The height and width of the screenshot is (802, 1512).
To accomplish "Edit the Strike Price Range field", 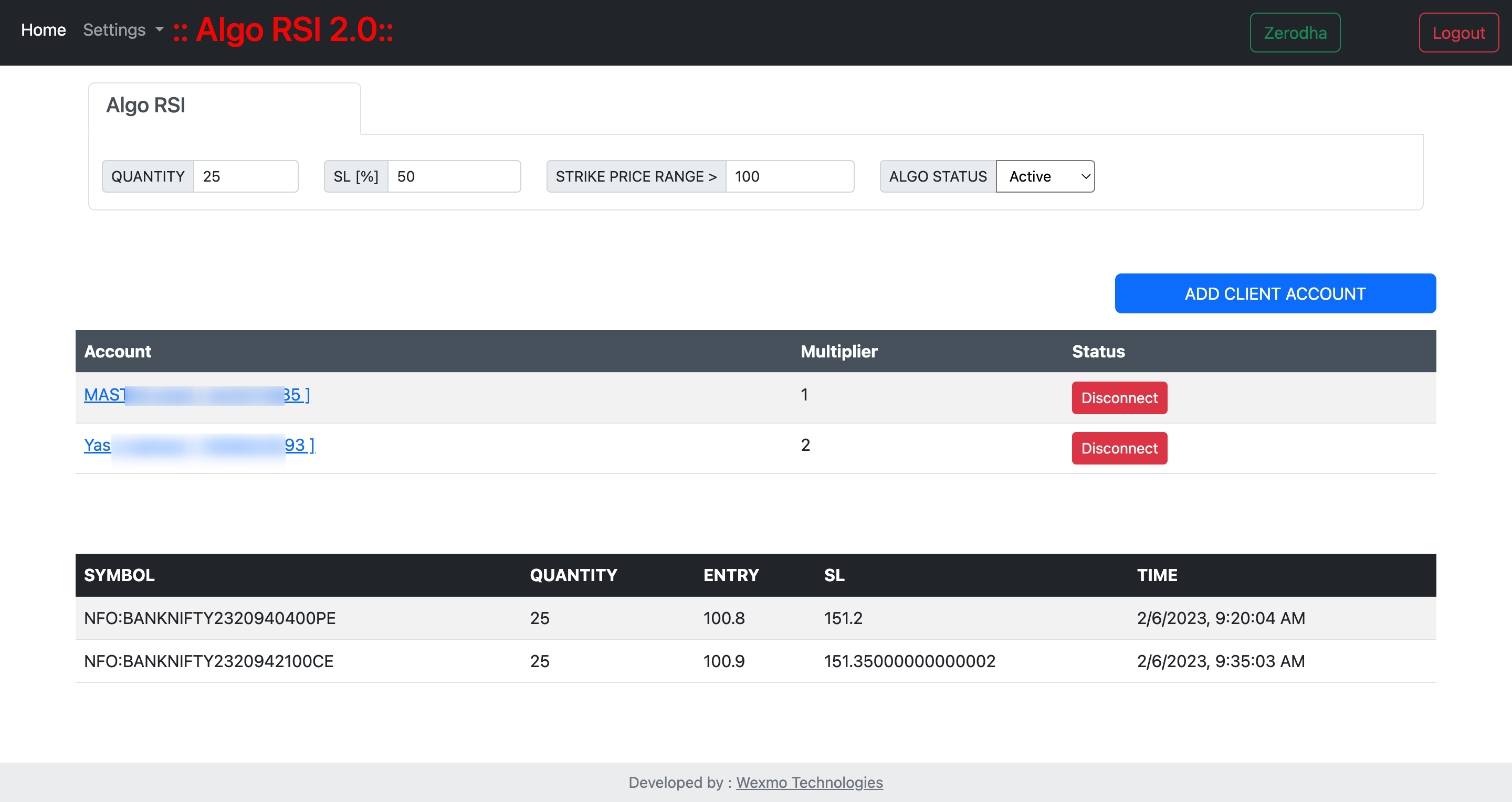I will pos(789,176).
